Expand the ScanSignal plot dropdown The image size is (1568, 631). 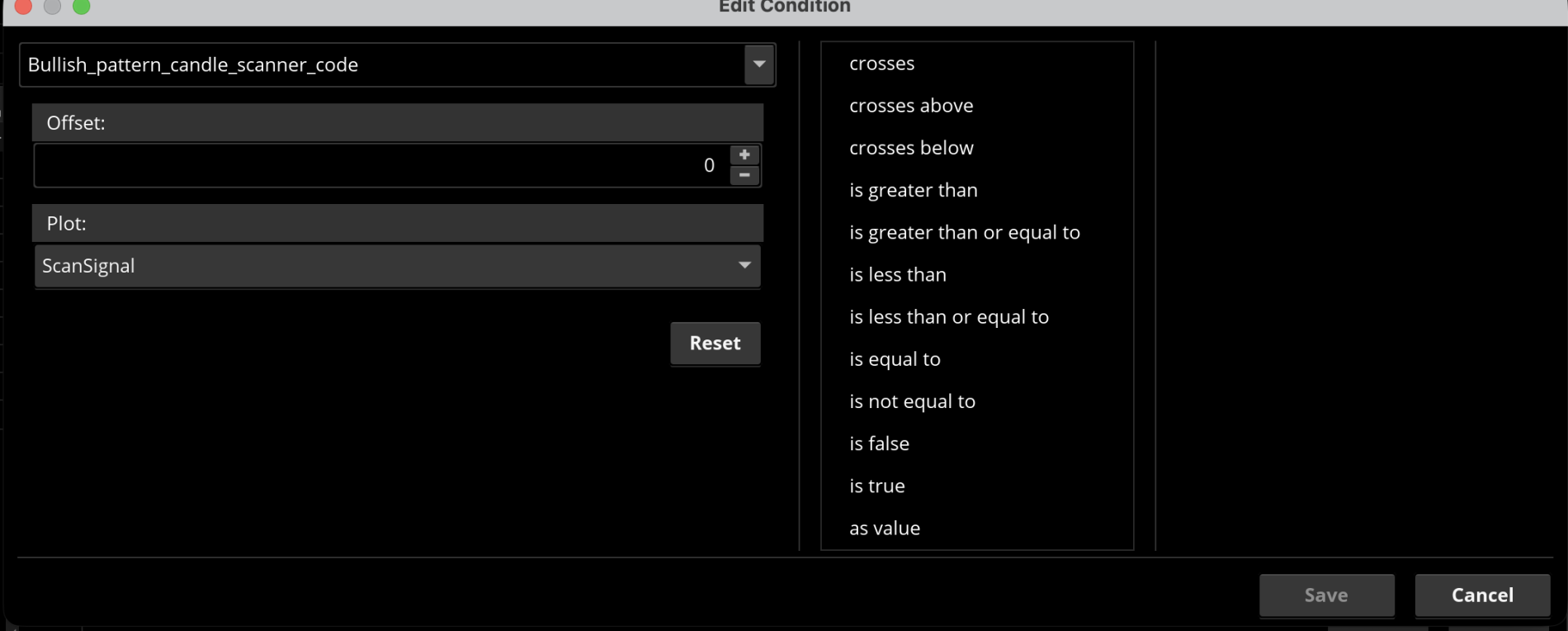[744, 265]
